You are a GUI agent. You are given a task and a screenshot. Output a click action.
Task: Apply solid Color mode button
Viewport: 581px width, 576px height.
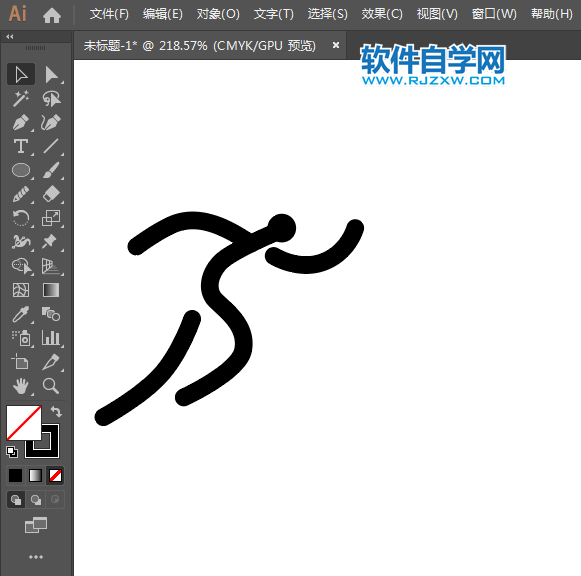coord(16,475)
